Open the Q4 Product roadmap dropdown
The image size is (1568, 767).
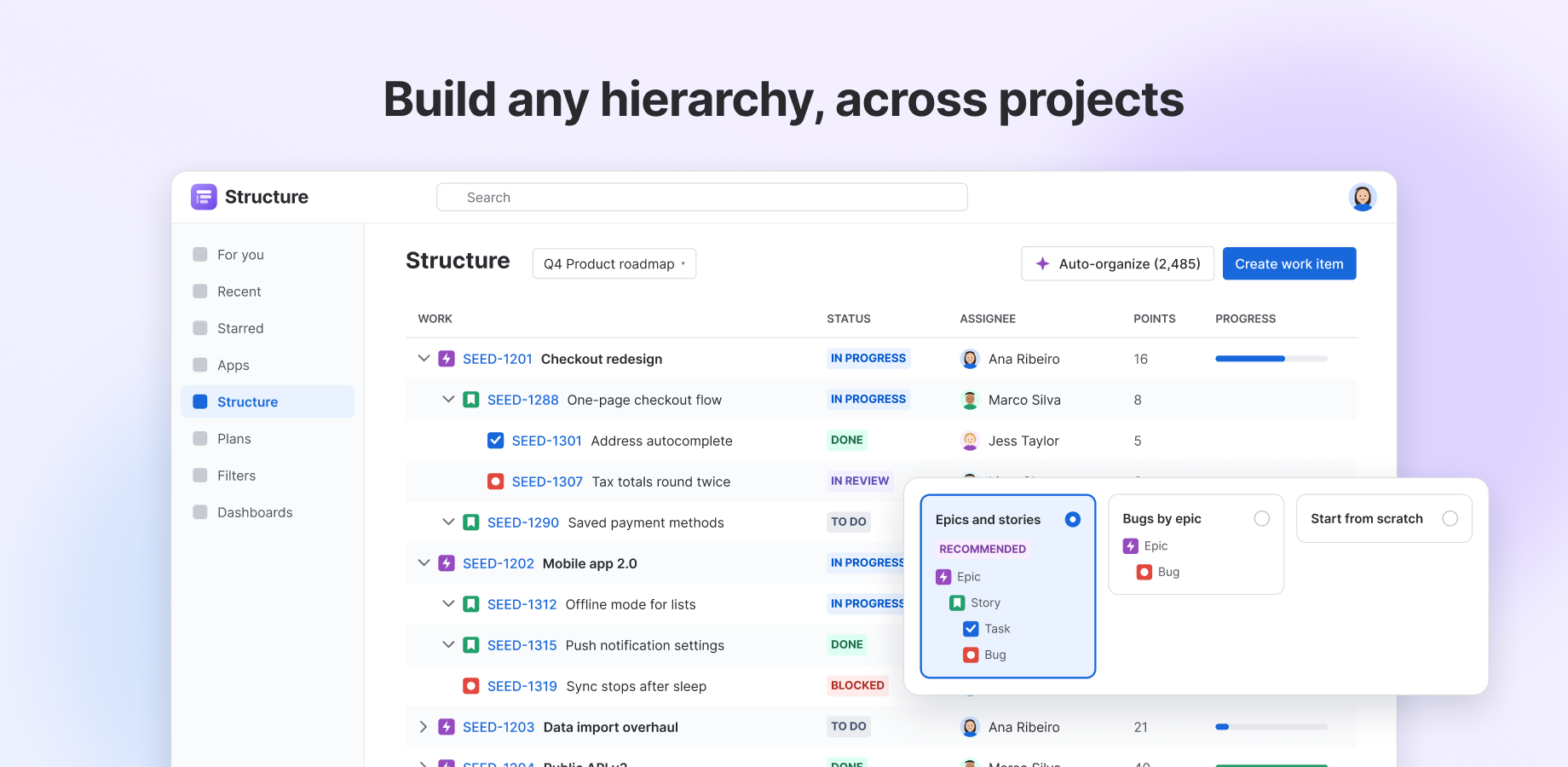click(614, 263)
